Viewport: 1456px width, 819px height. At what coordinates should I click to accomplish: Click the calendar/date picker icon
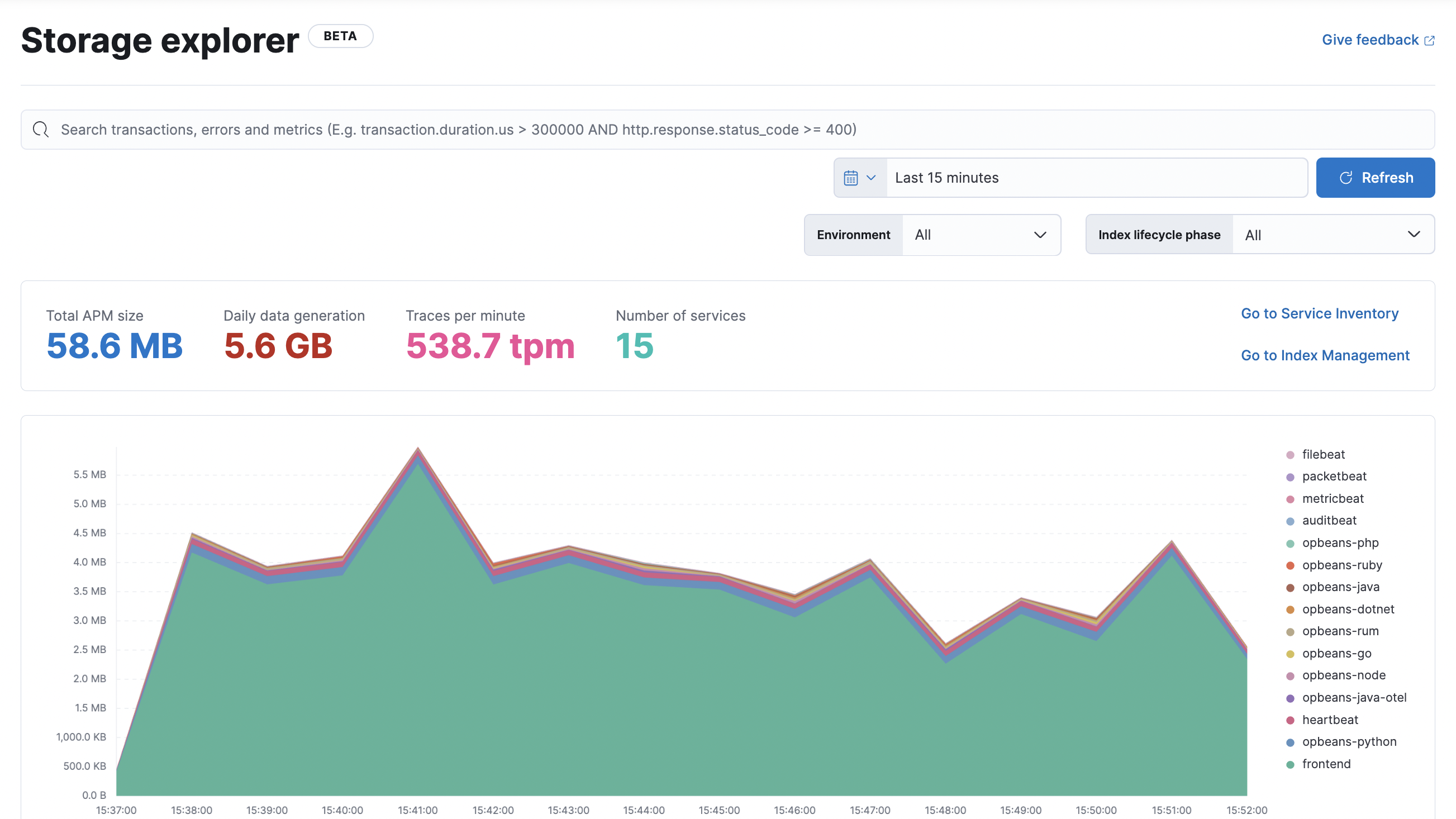click(850, 177)
